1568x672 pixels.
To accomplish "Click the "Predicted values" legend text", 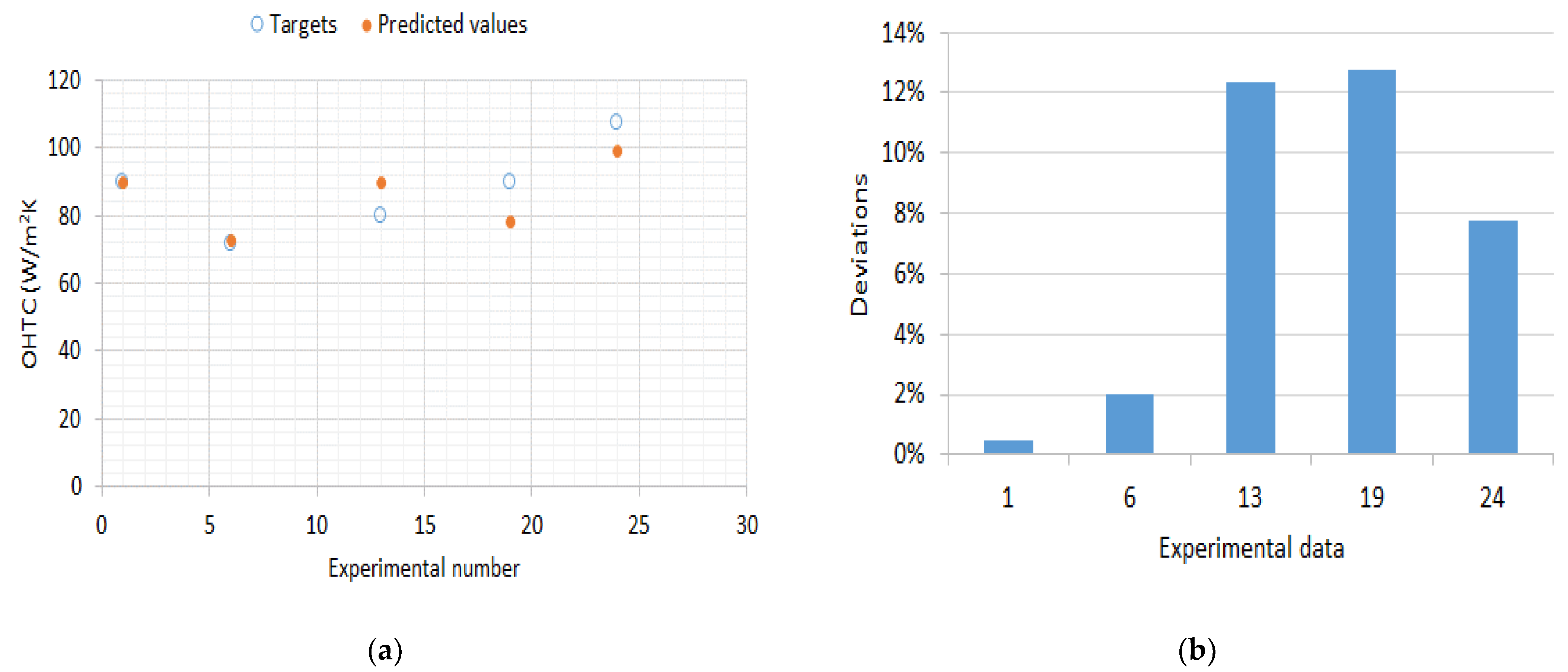I will [x=452, y=24].
